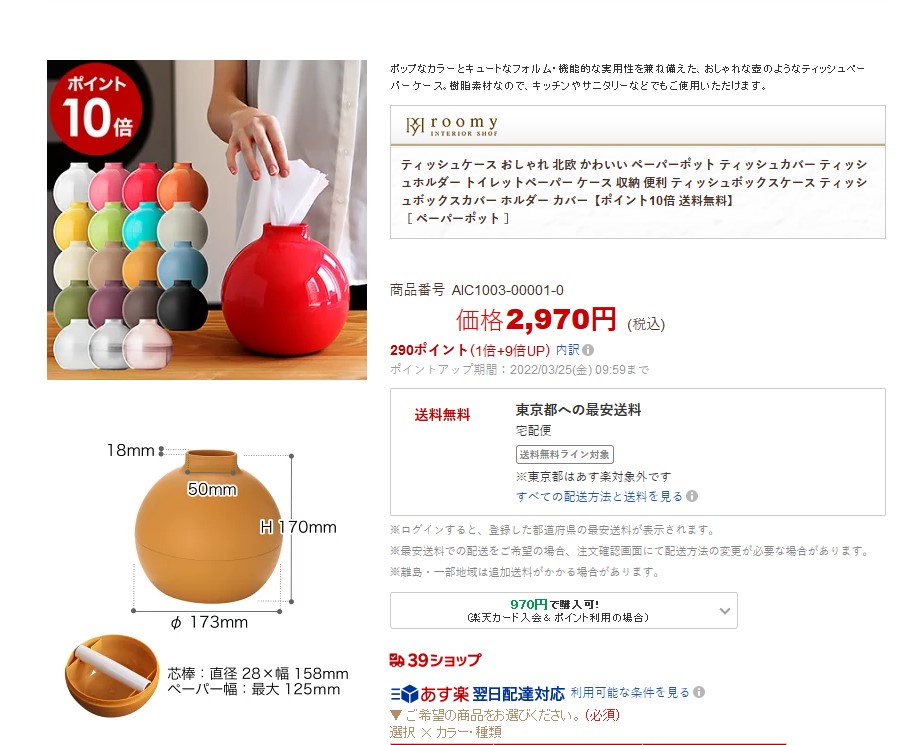Open すべての配送方法と送料を見る link
920x745 pixels.
599,497
